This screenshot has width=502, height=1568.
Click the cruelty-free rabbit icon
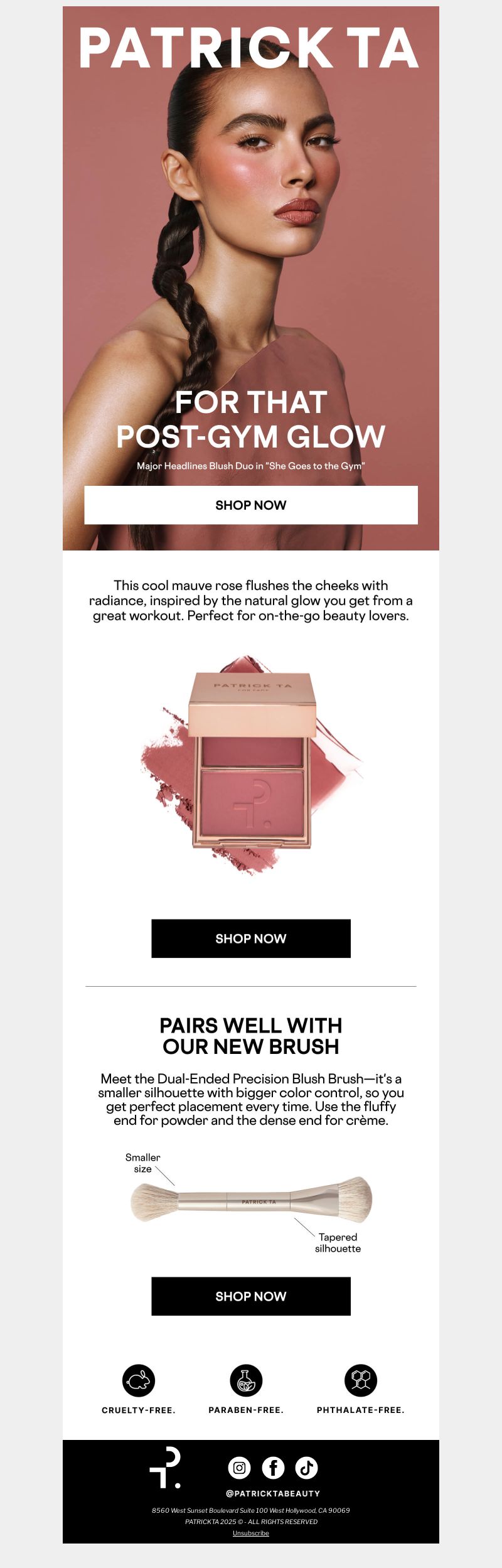pyautogui.click(x=139, y=1380)
